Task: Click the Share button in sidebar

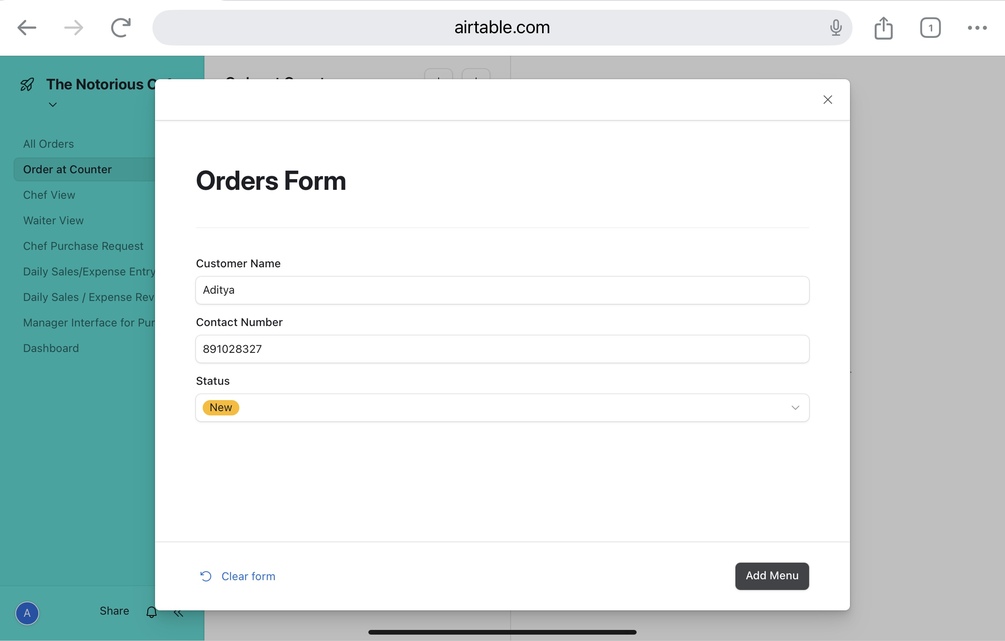Action: (114, 611)
